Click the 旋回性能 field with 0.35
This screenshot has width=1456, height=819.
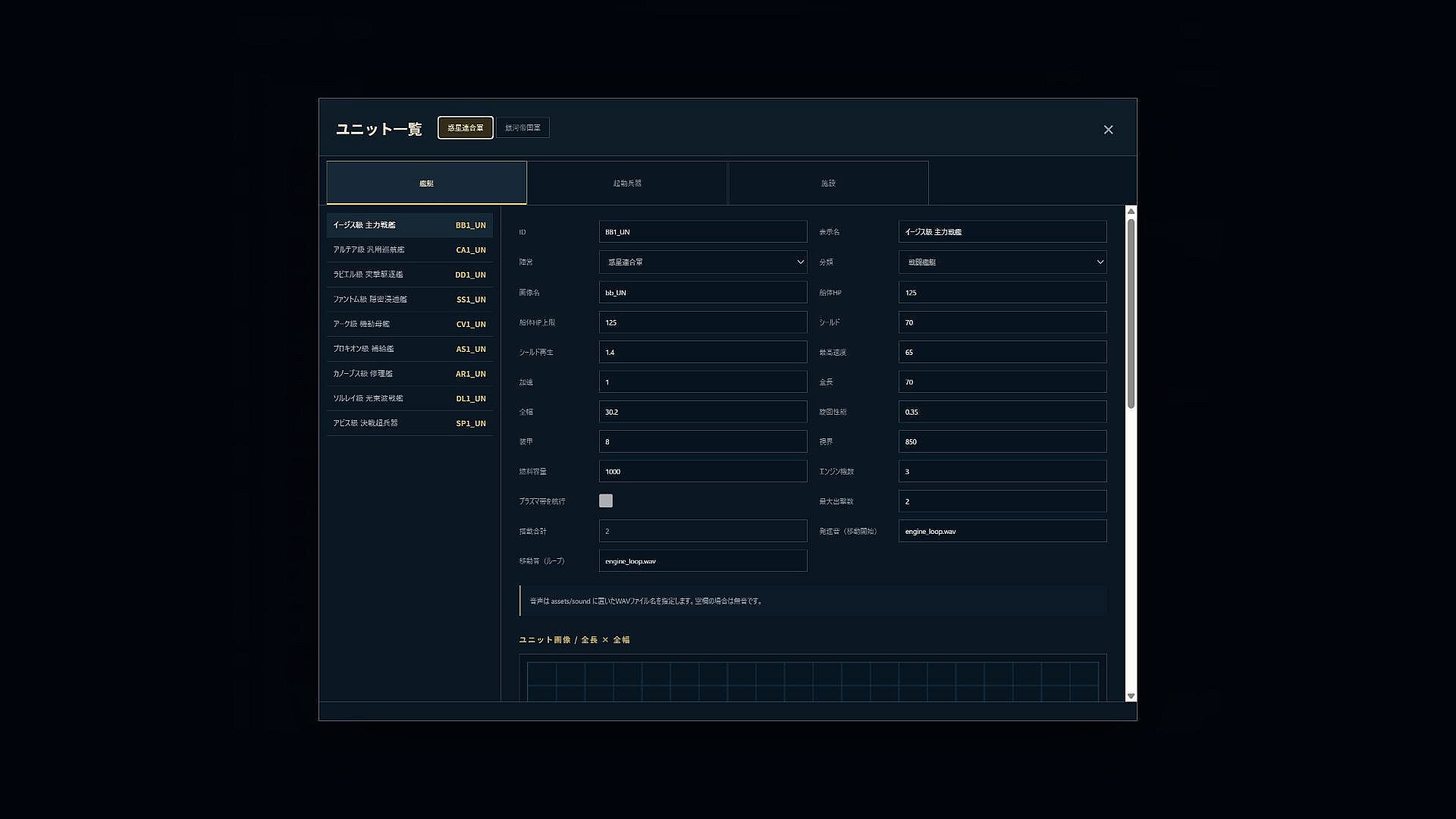click(x=1003, y=412)
